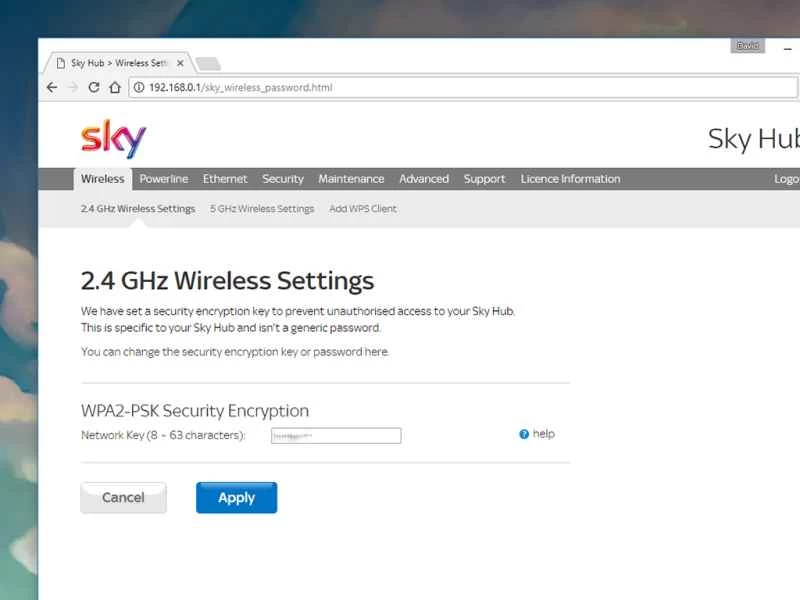
Task: Click Add WPS Client
Action: pyautogui.click(x=362, y=208)
